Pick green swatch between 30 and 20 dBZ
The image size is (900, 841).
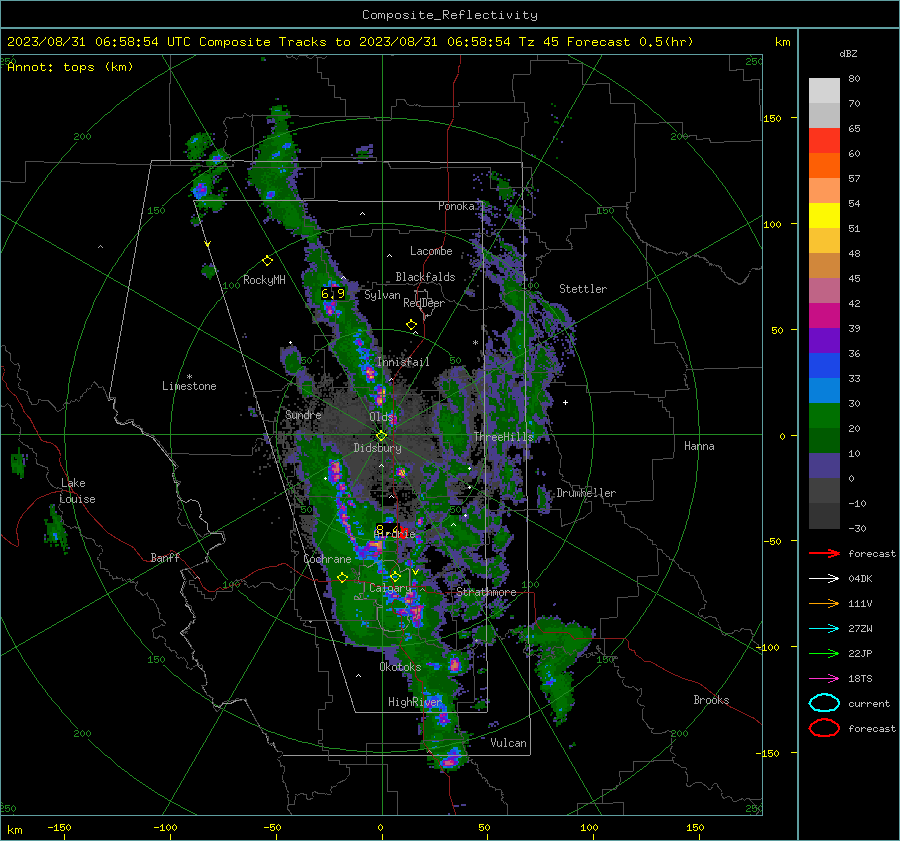(824, 416)
